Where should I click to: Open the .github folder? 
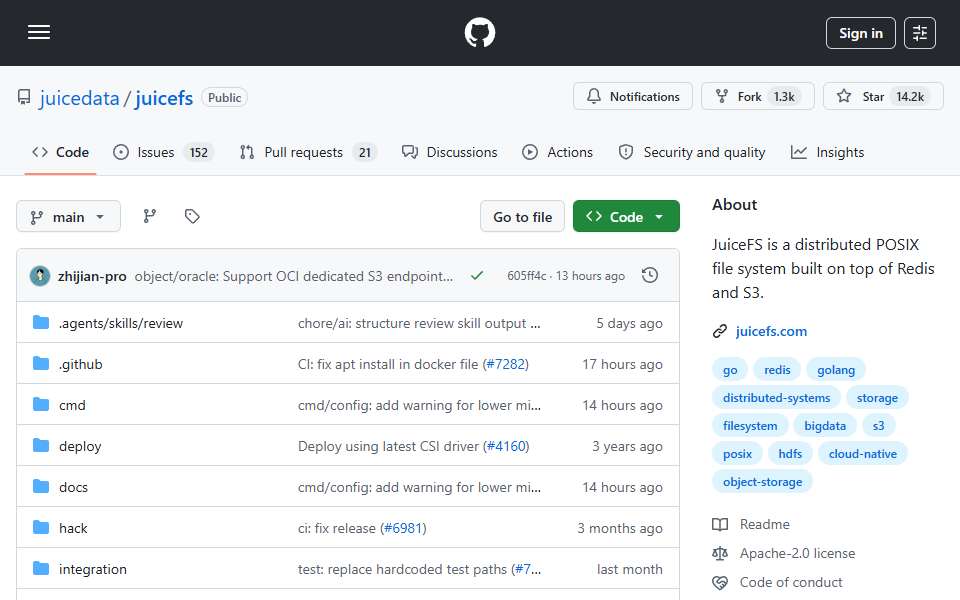tap(81, 364)
